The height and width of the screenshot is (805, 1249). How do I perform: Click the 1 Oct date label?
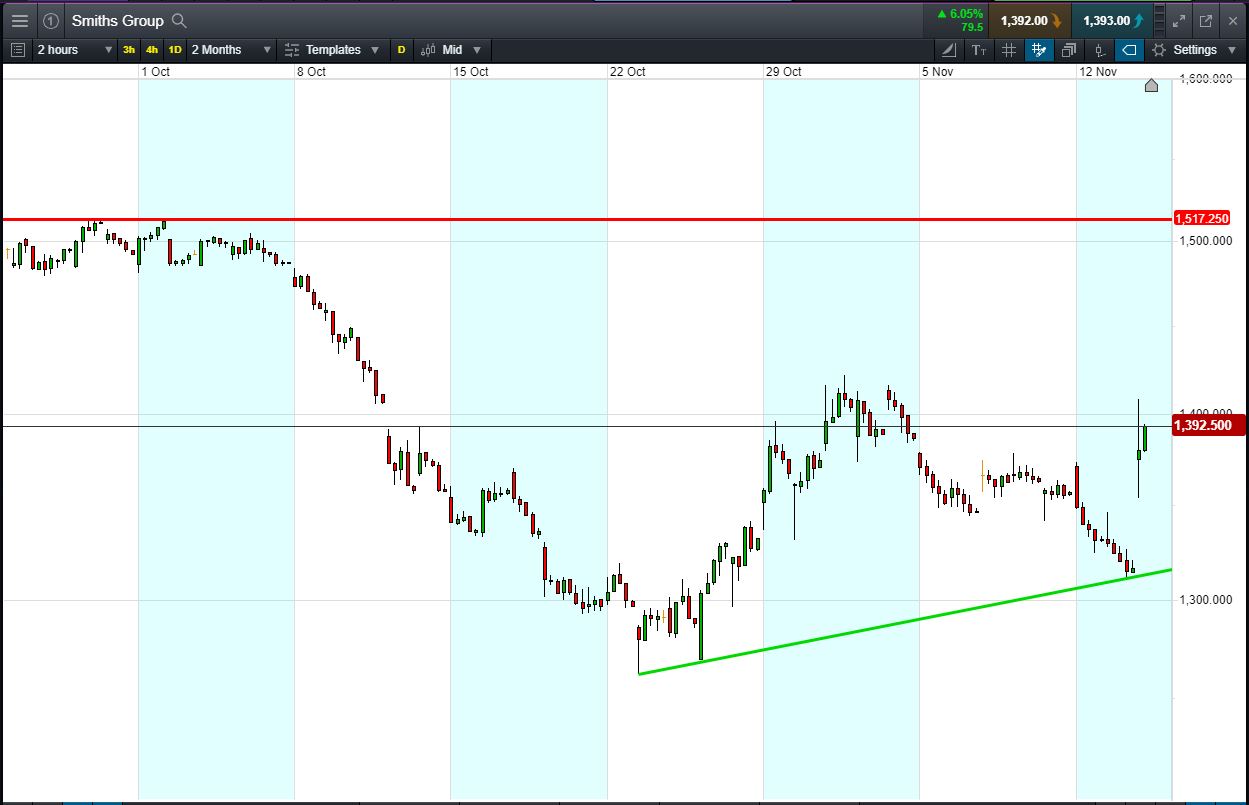click(155, 71)
